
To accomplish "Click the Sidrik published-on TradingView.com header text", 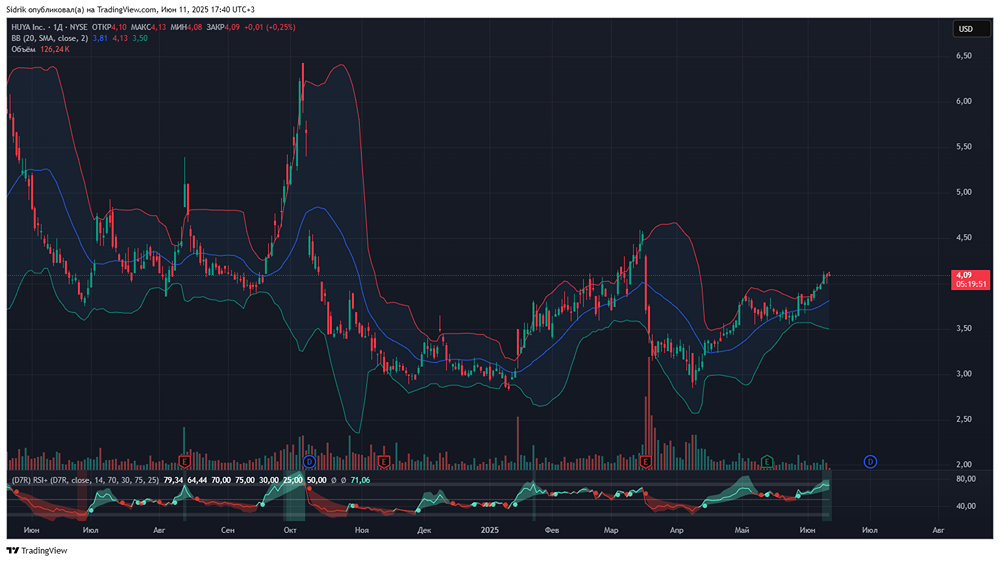I will coord(130,10).
